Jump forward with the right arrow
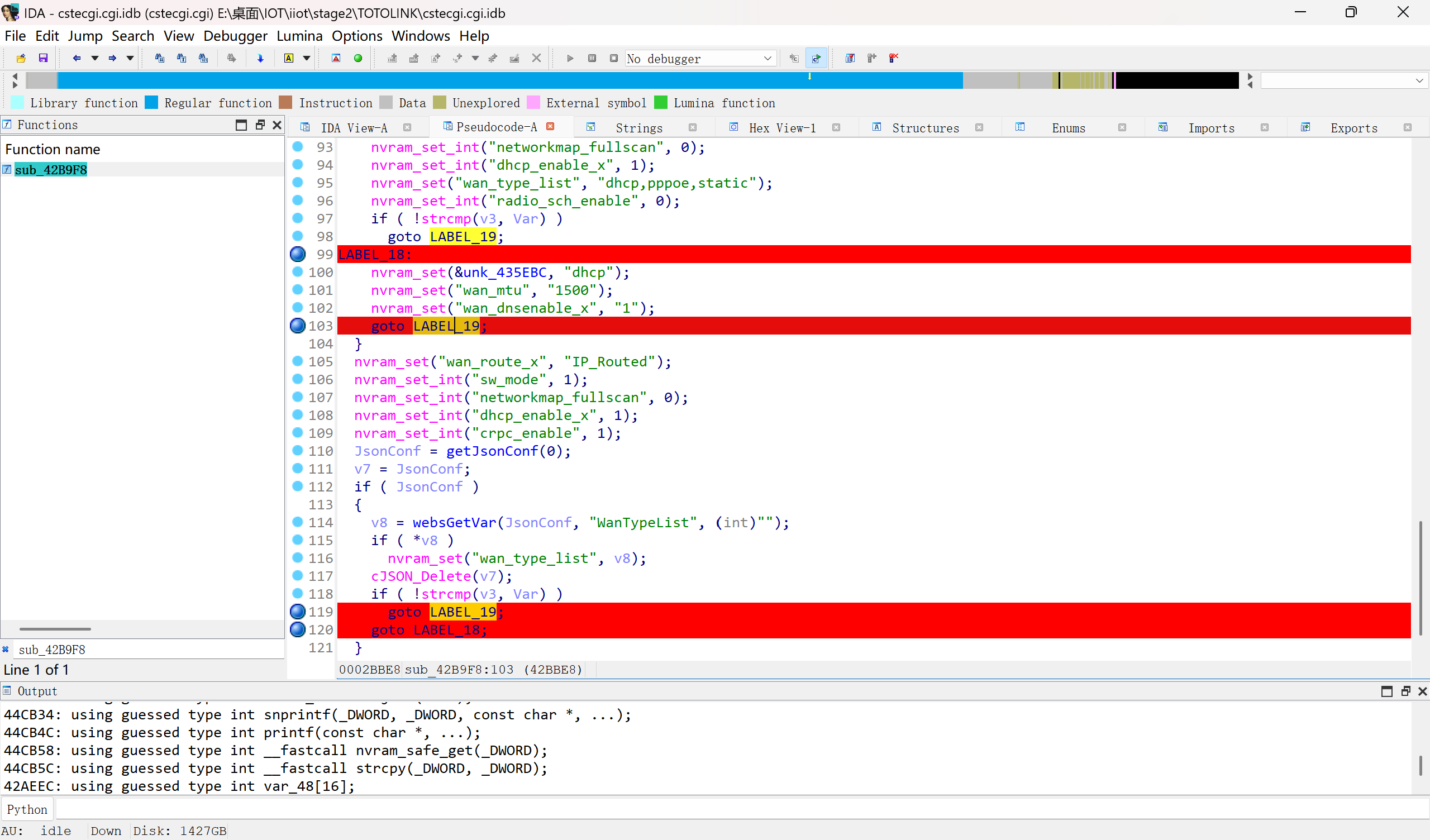Image resolution: width=1430 pixels, height=840 pixels. click(x=112, y=59)
